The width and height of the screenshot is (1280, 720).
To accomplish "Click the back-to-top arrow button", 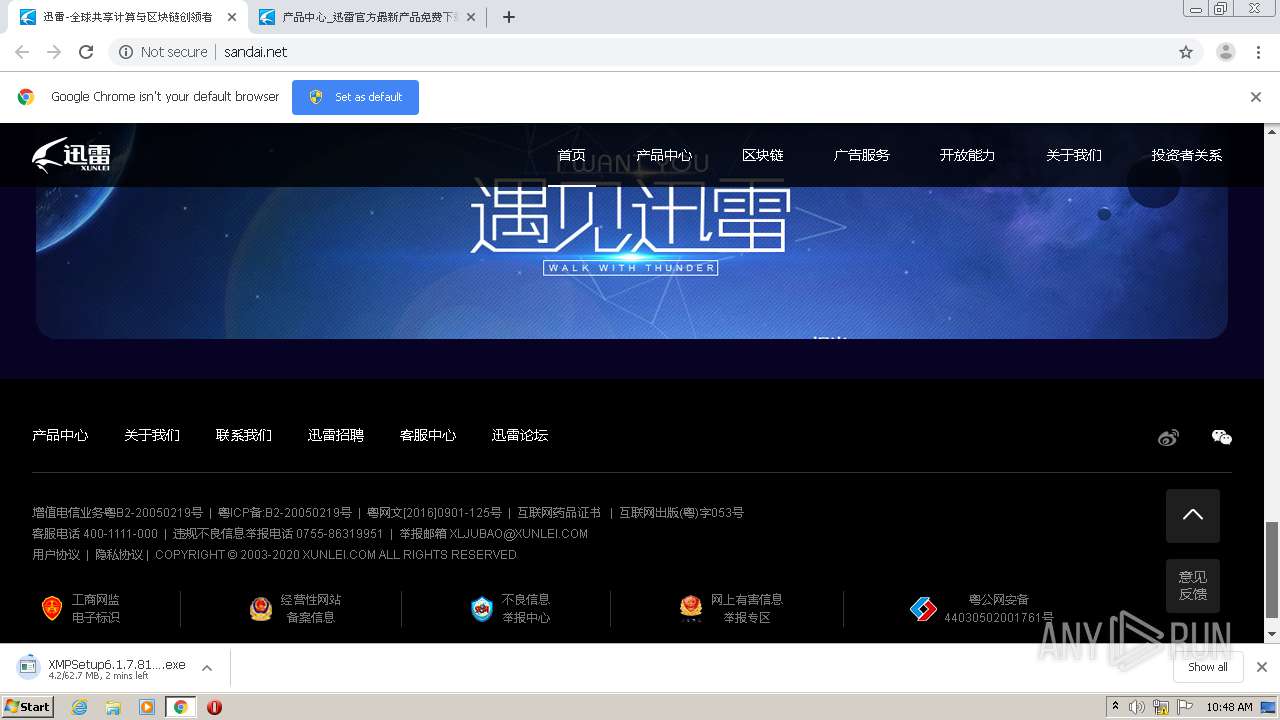I will (1193, 516).
